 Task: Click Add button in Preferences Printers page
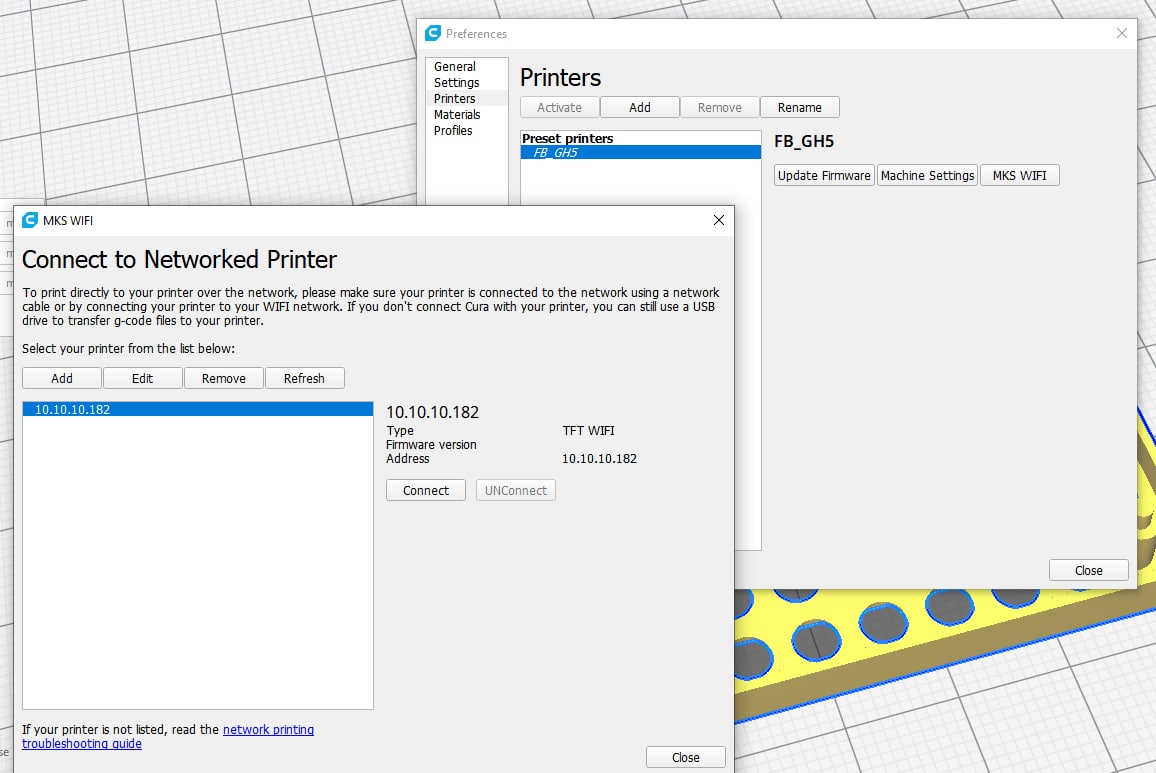640,107
